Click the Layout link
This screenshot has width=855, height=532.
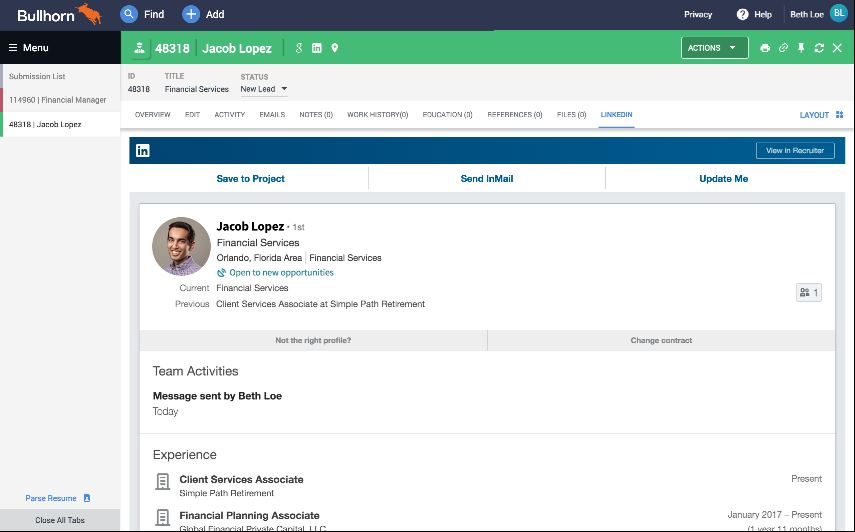[814, 115]
